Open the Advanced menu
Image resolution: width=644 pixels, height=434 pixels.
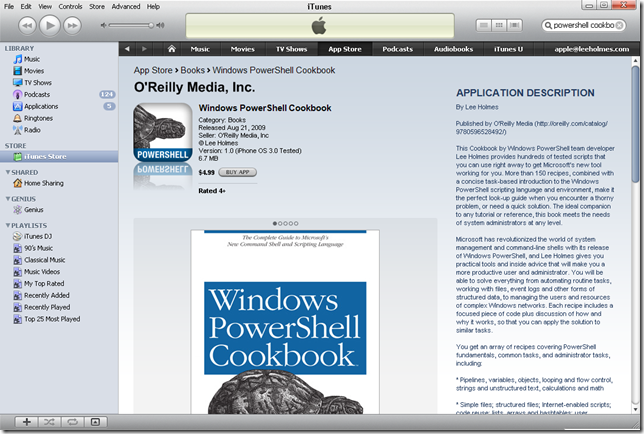coord(126,7)
